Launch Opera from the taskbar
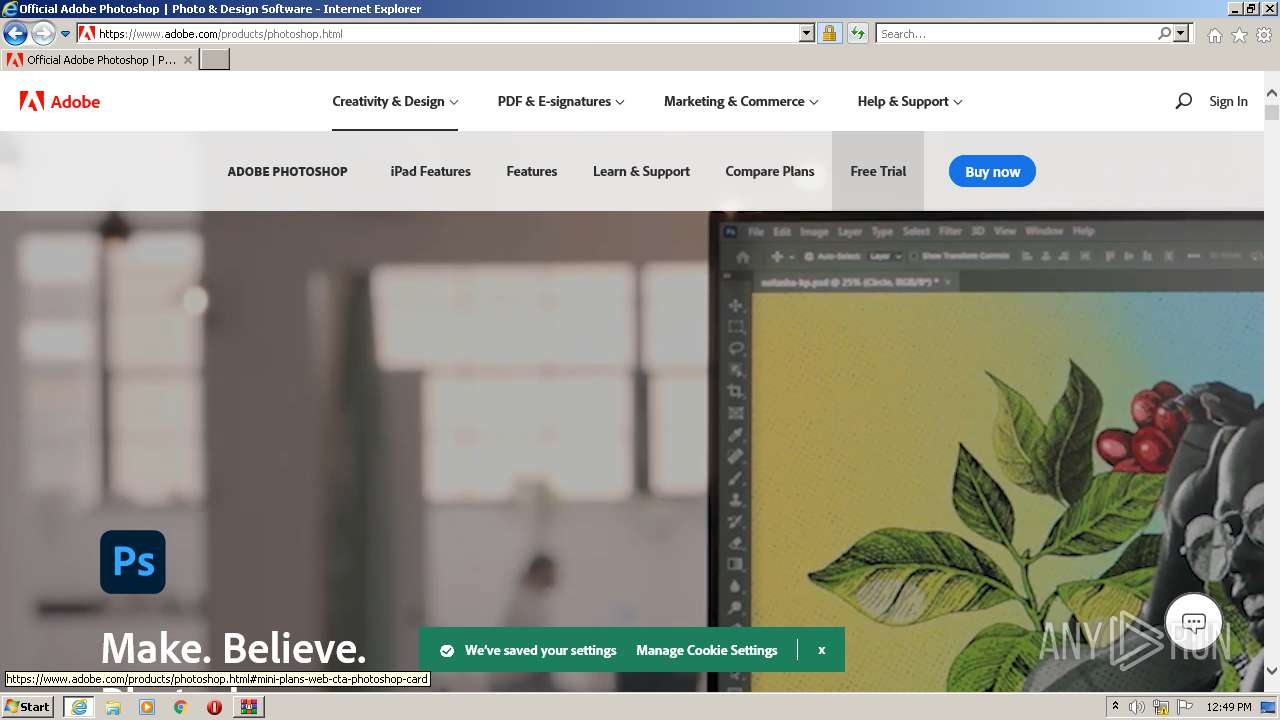Screen dimensions: 1280x720 point(214,707)
